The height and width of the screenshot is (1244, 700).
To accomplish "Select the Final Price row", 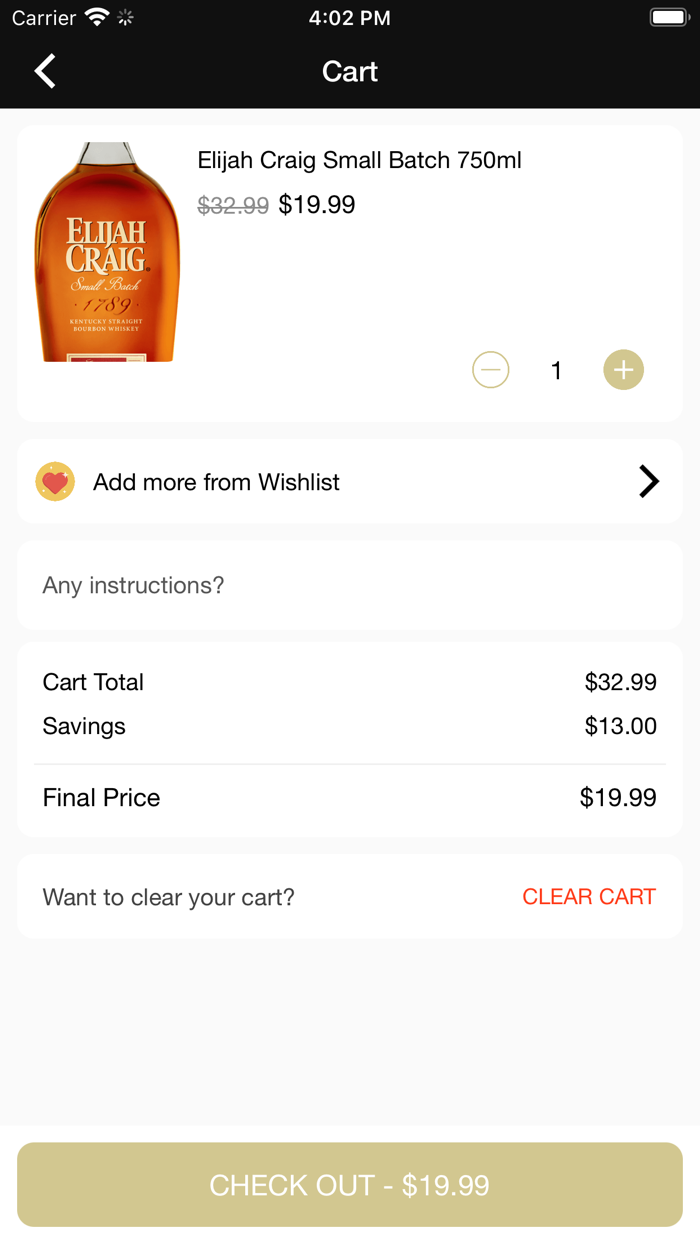I will click(x=350, y=798).
